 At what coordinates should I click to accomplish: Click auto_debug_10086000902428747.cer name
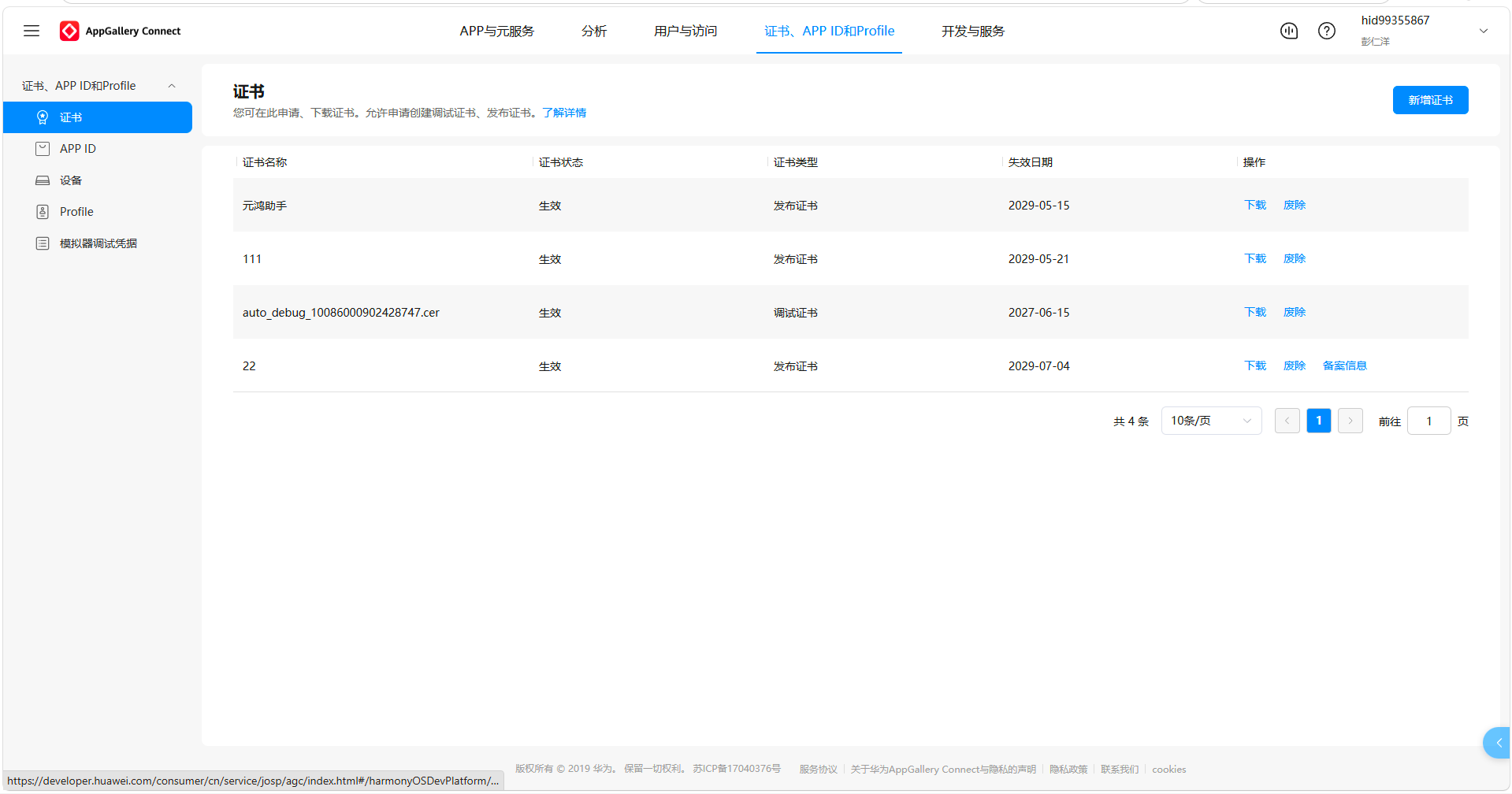(341, 313)
